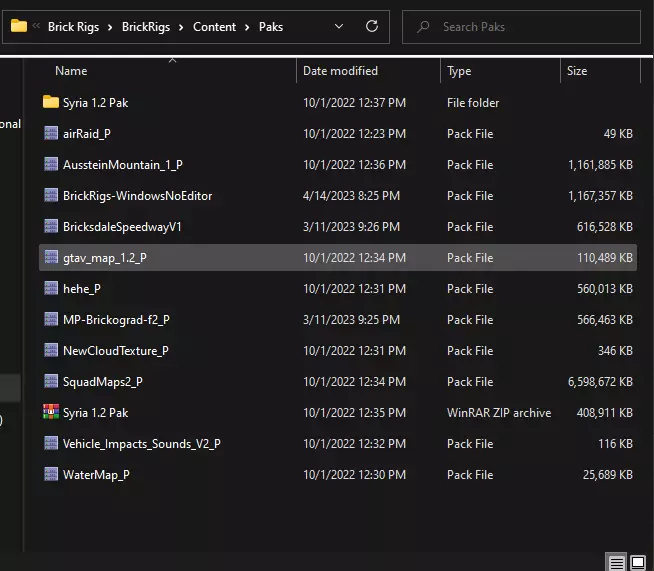
Task: Sort files by Date modified column
Action: (340, 71)
